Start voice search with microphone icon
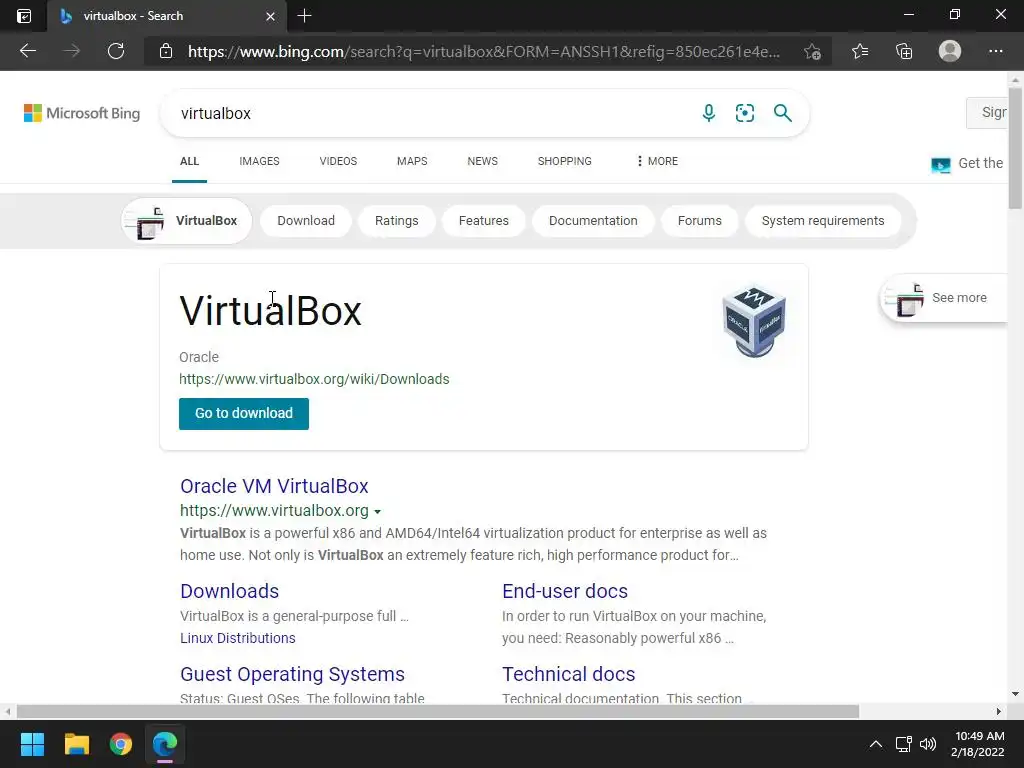This screenshot has width=1024, height=768. pos(709,113)
